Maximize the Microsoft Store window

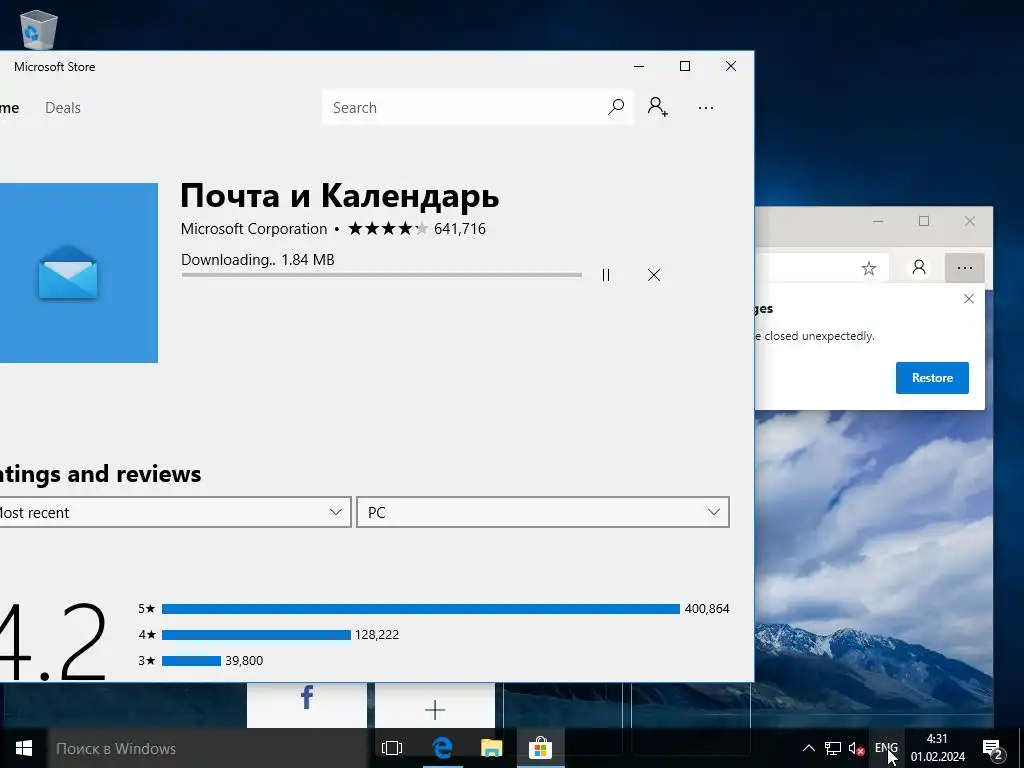tap(685, 66)
